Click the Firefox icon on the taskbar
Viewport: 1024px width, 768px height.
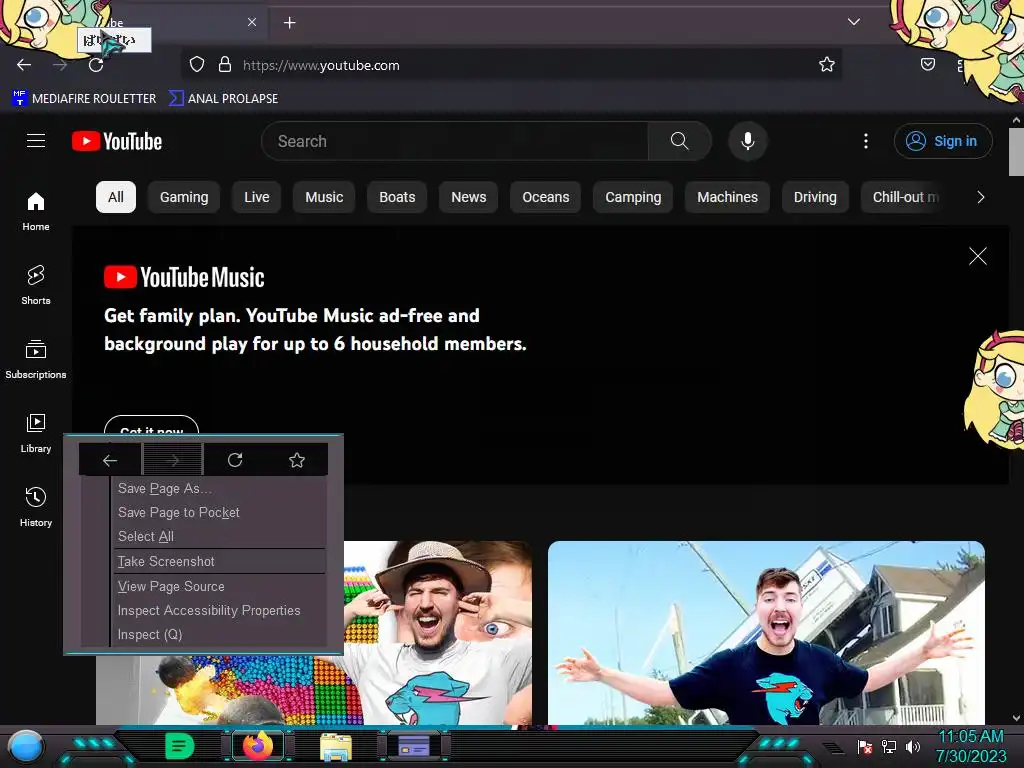[x=257, y=746]
